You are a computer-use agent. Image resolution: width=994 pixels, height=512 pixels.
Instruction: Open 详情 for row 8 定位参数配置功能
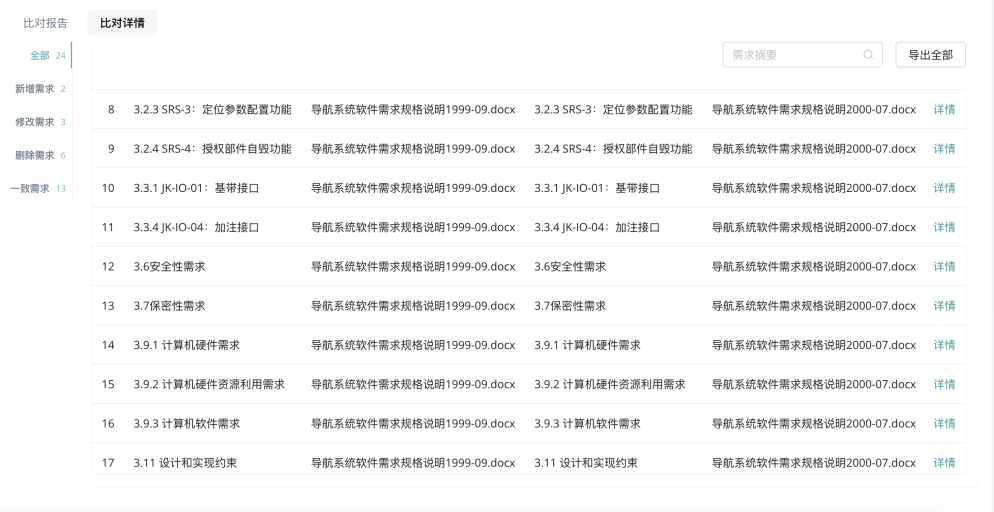point(944,110)
